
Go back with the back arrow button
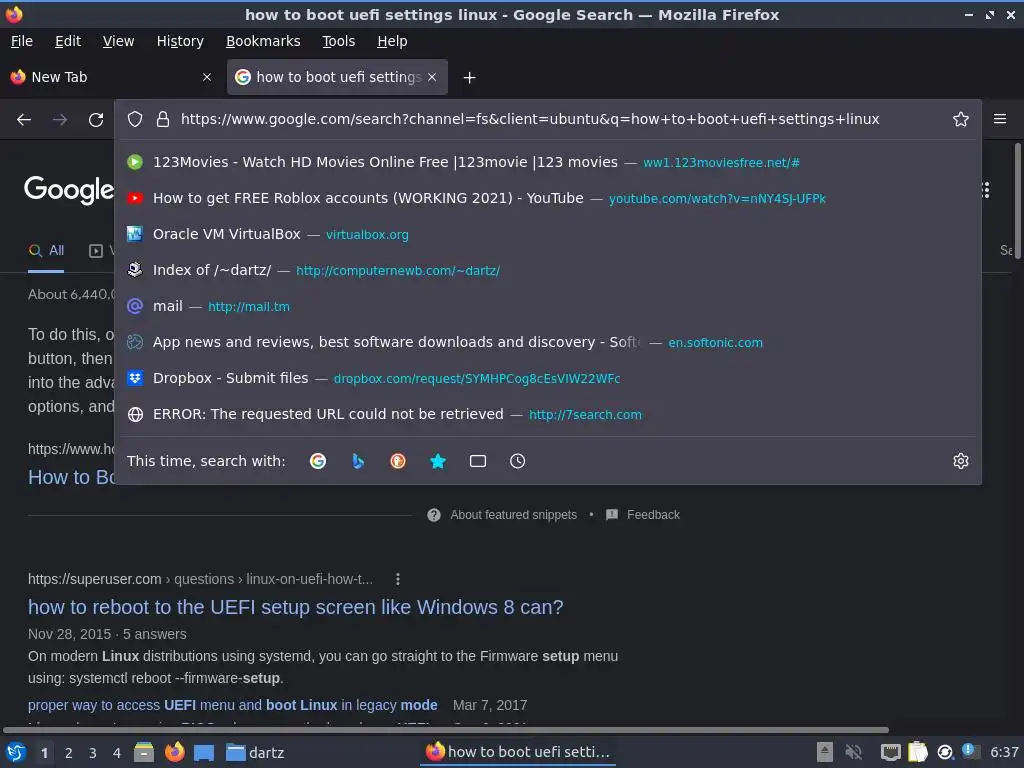[x=24, y=120]
